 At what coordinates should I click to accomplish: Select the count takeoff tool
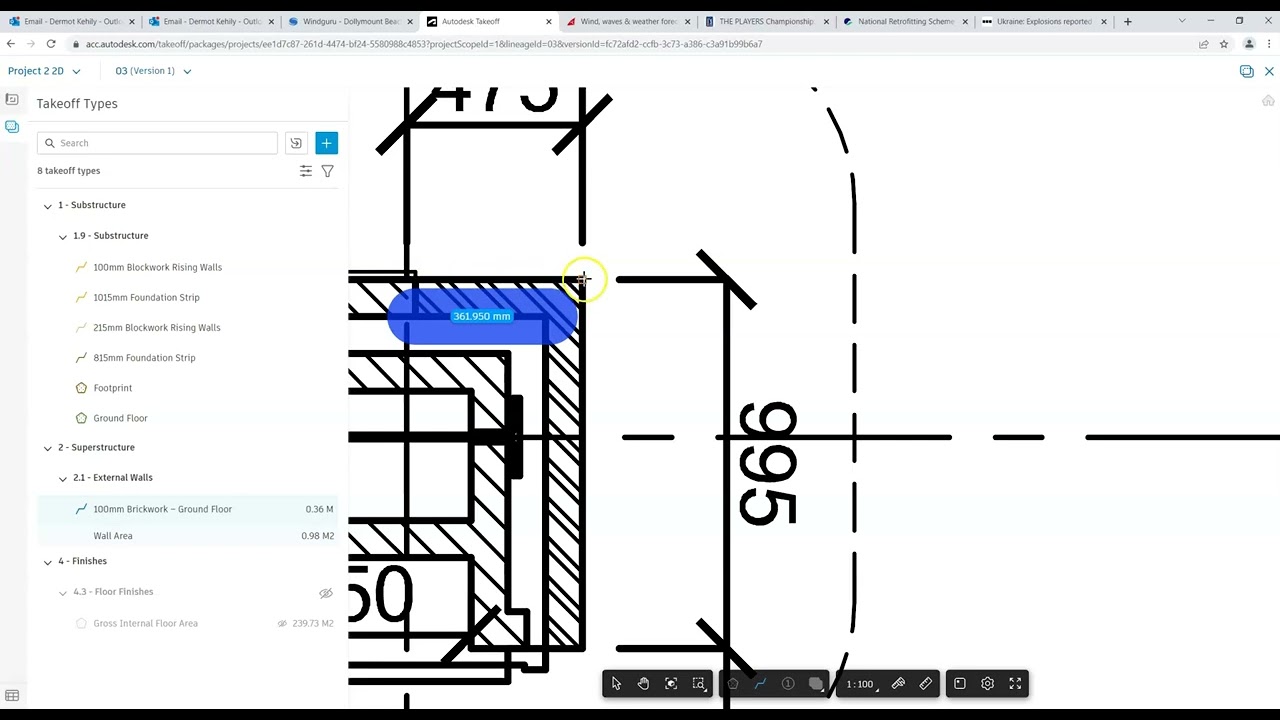pyautogui.click(x=788, y=684)
